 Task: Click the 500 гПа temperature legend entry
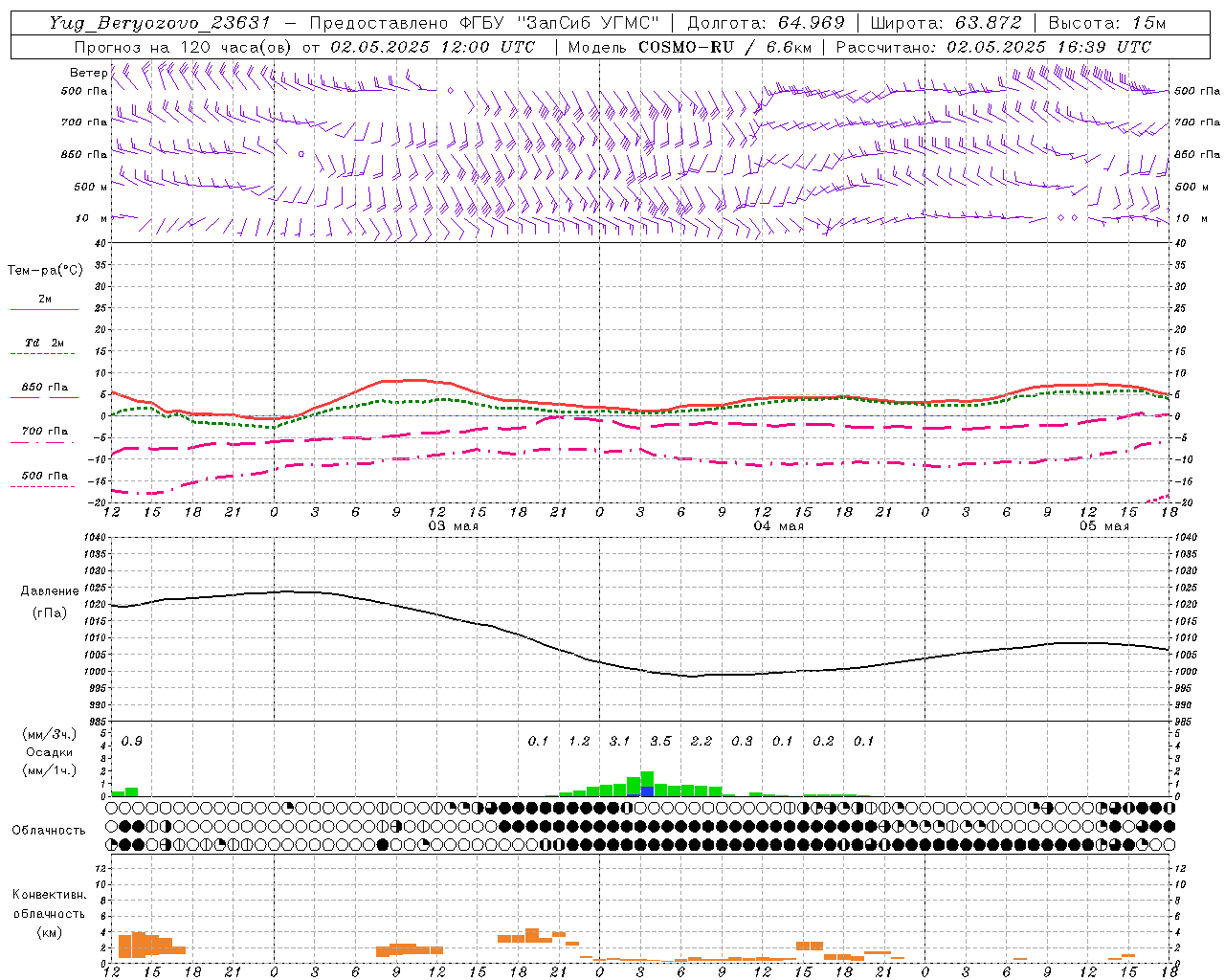tap(44, 476)
